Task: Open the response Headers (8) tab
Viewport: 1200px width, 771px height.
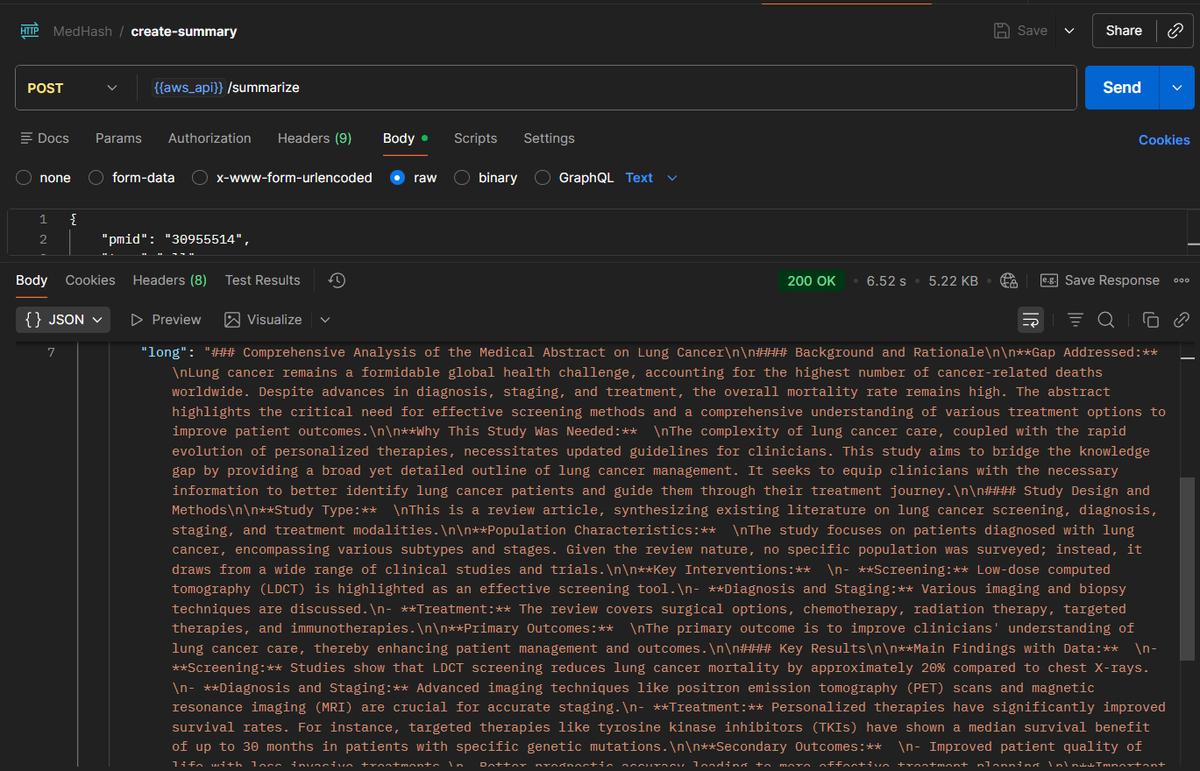Action: click(x=170, y=280)
